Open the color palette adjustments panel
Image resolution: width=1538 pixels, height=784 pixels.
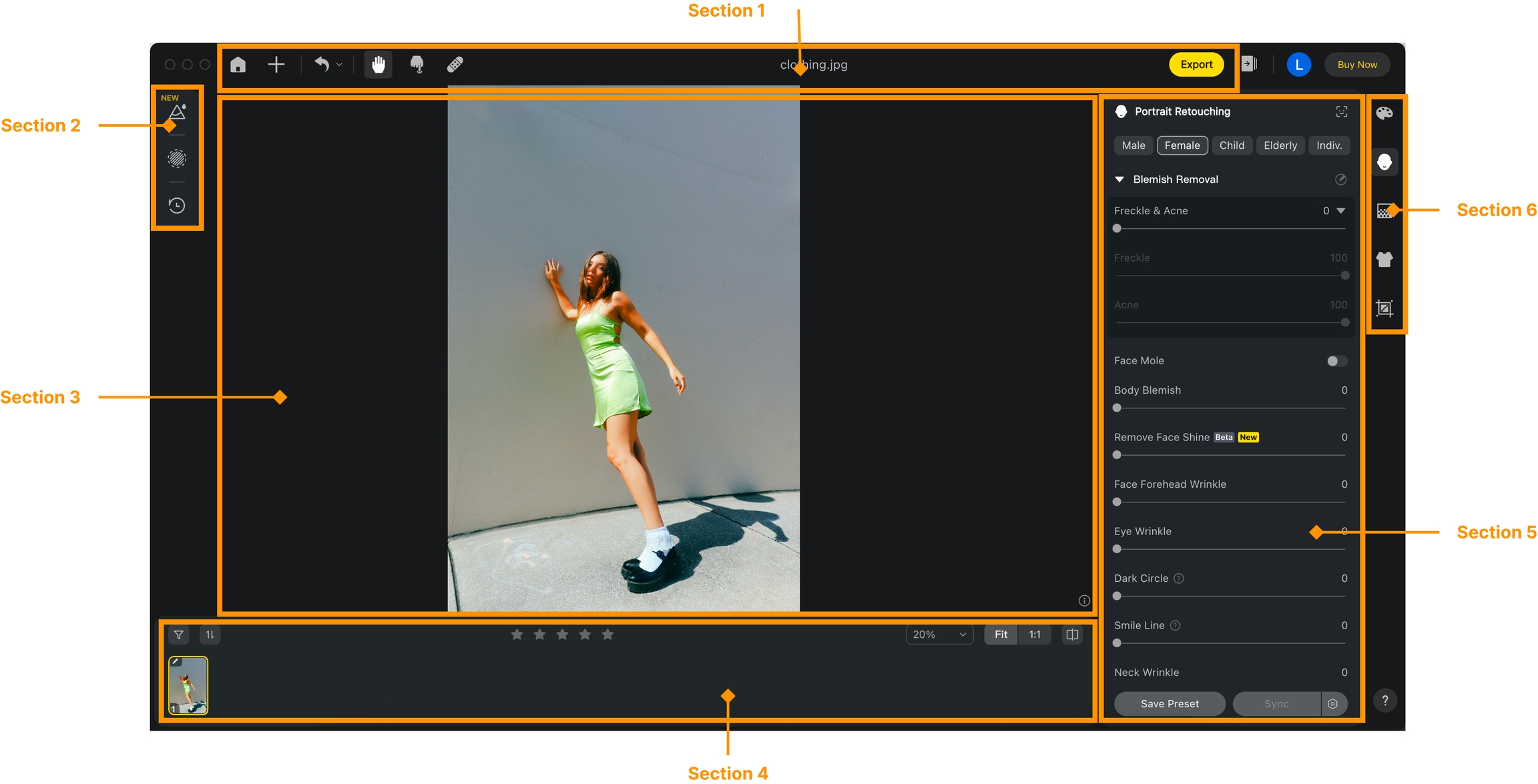pyautogui.click(x=1384, y=113)
